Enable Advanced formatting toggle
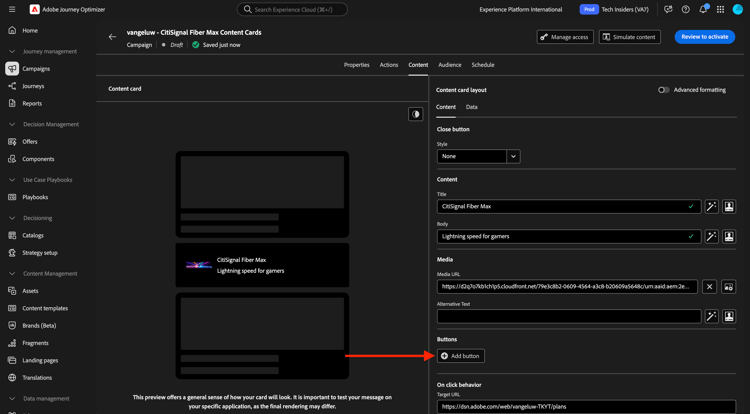 (663, 90)
